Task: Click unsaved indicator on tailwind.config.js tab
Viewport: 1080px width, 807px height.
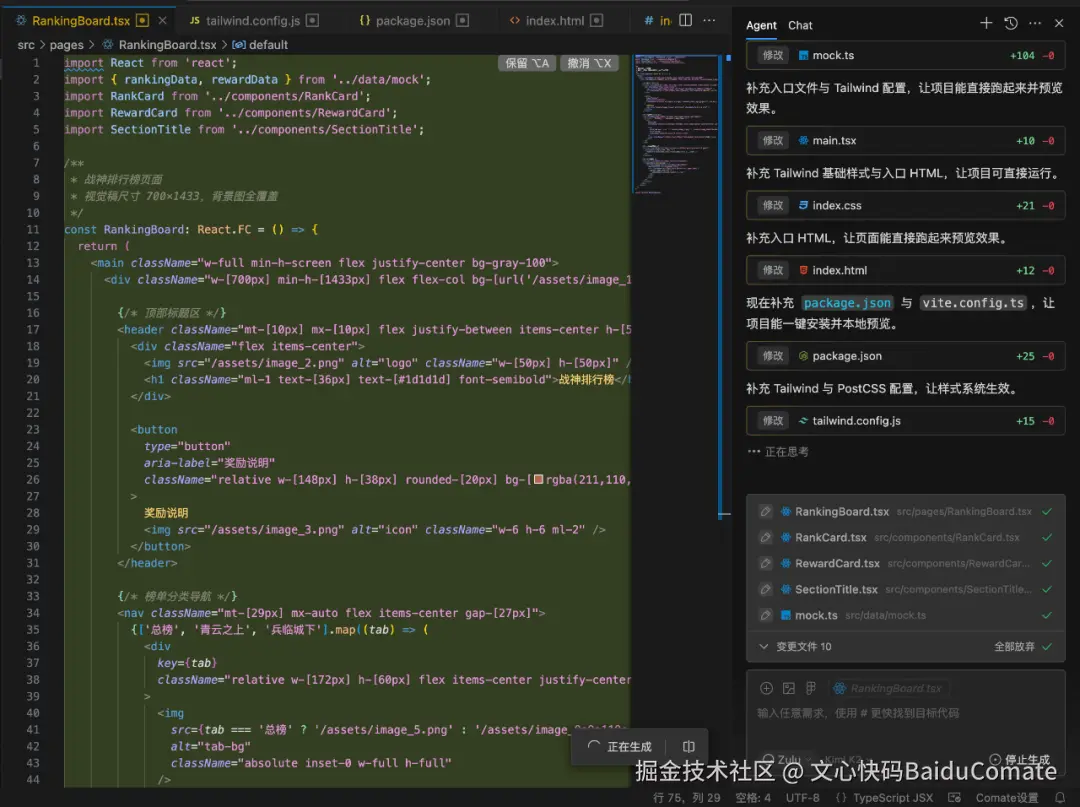Action: 312,21
